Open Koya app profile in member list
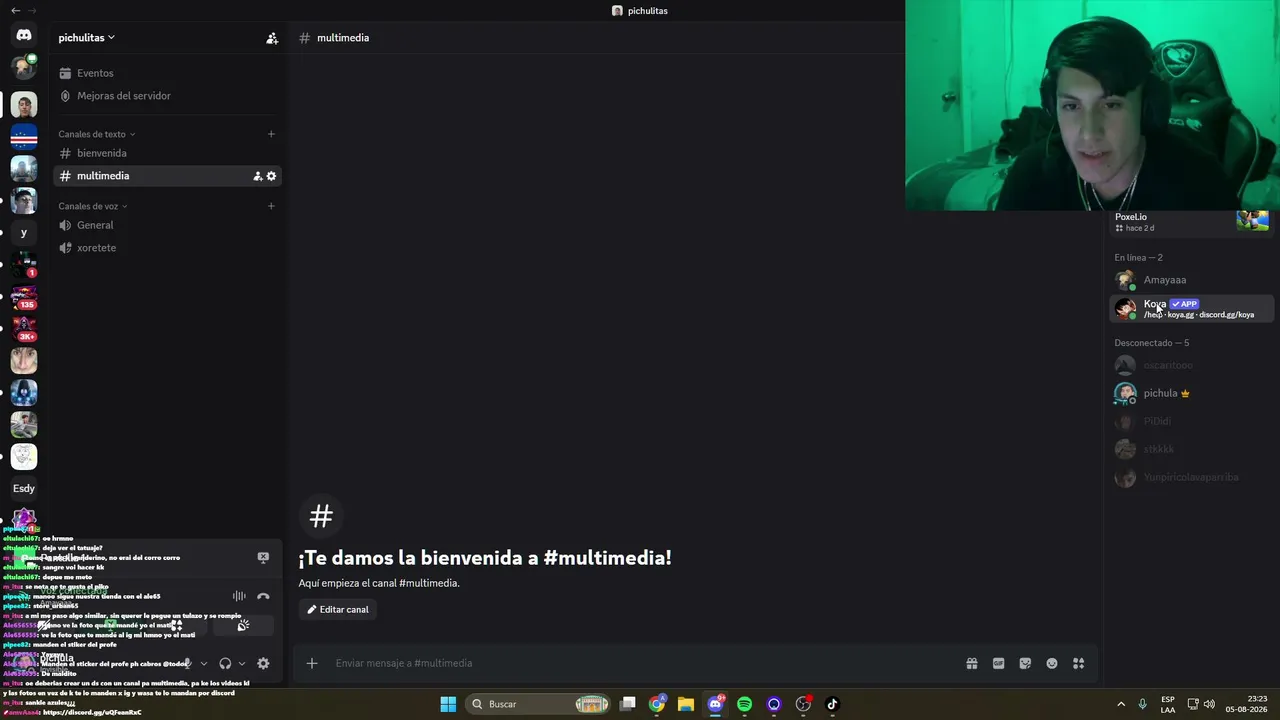Image resolution: width=1280 pixels, height=720 pixels. [x=1191, y=308]
